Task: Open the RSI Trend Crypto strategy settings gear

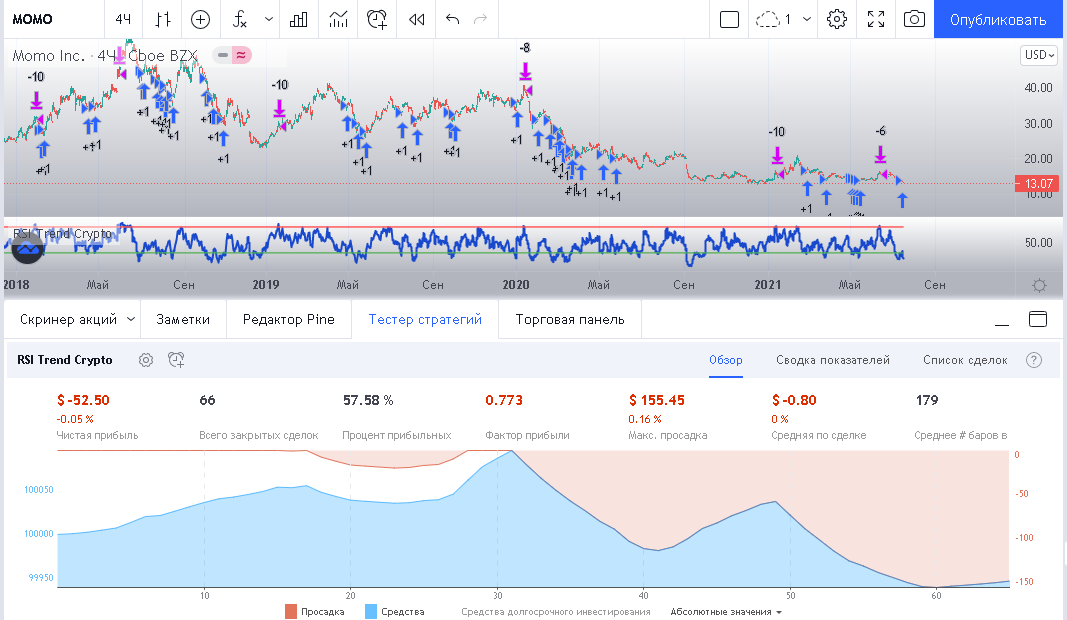Action: pyautogui.click(x=146, y=360)
